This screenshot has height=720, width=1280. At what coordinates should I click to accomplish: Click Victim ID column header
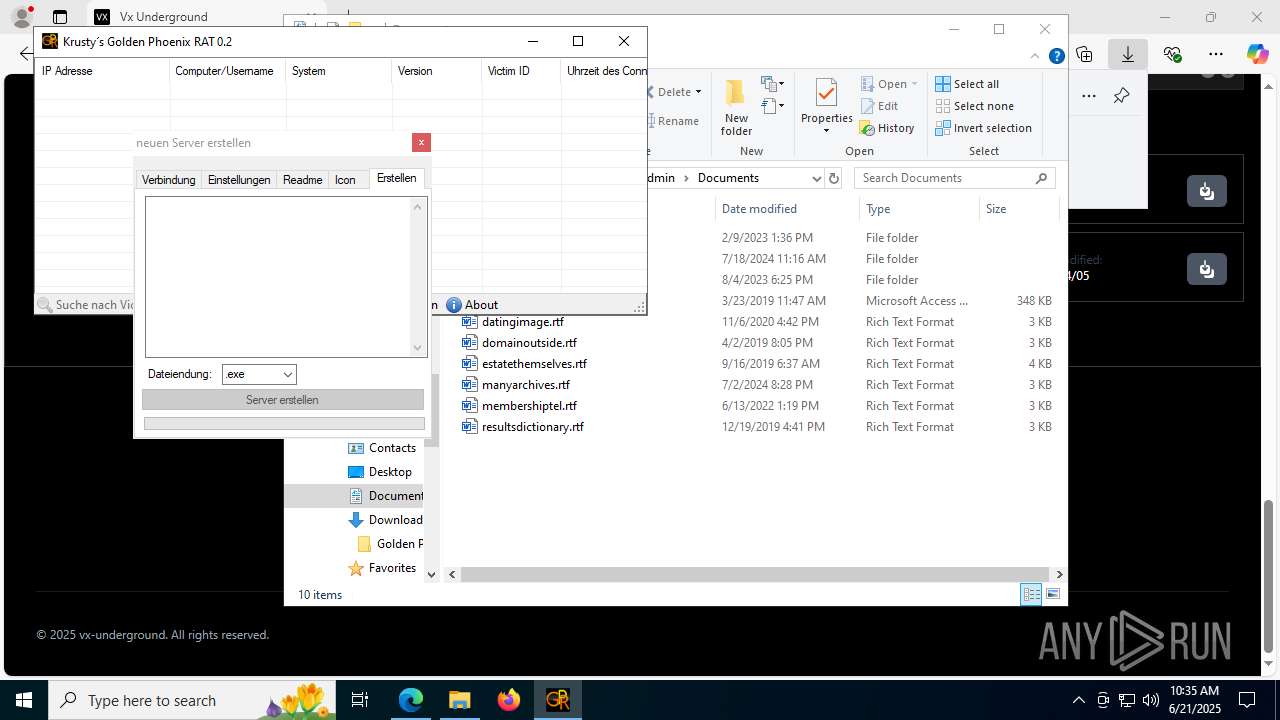click(521, 71)
